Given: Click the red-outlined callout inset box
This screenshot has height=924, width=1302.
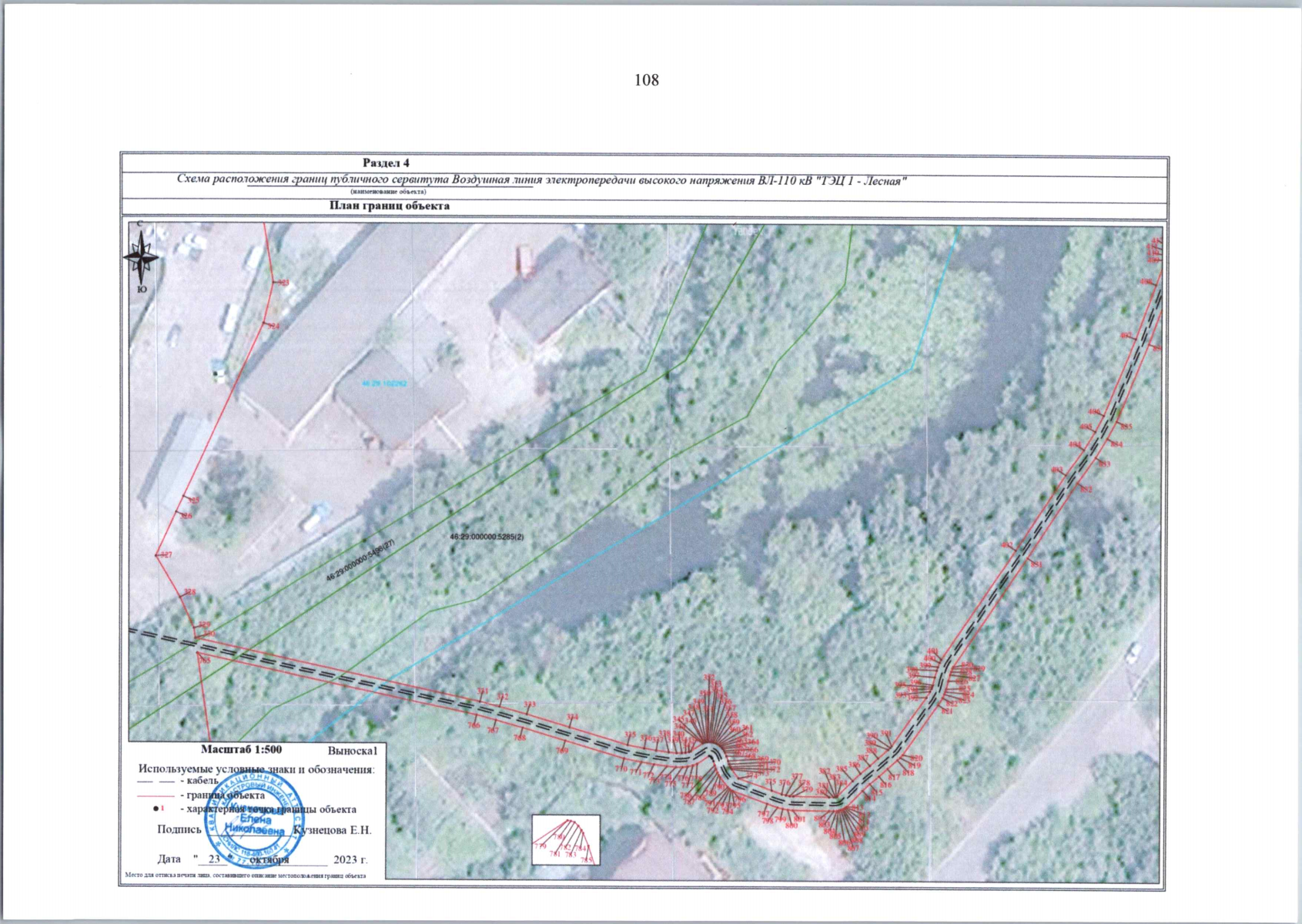Looking at the screenshot, I should [x=565, y=840].
